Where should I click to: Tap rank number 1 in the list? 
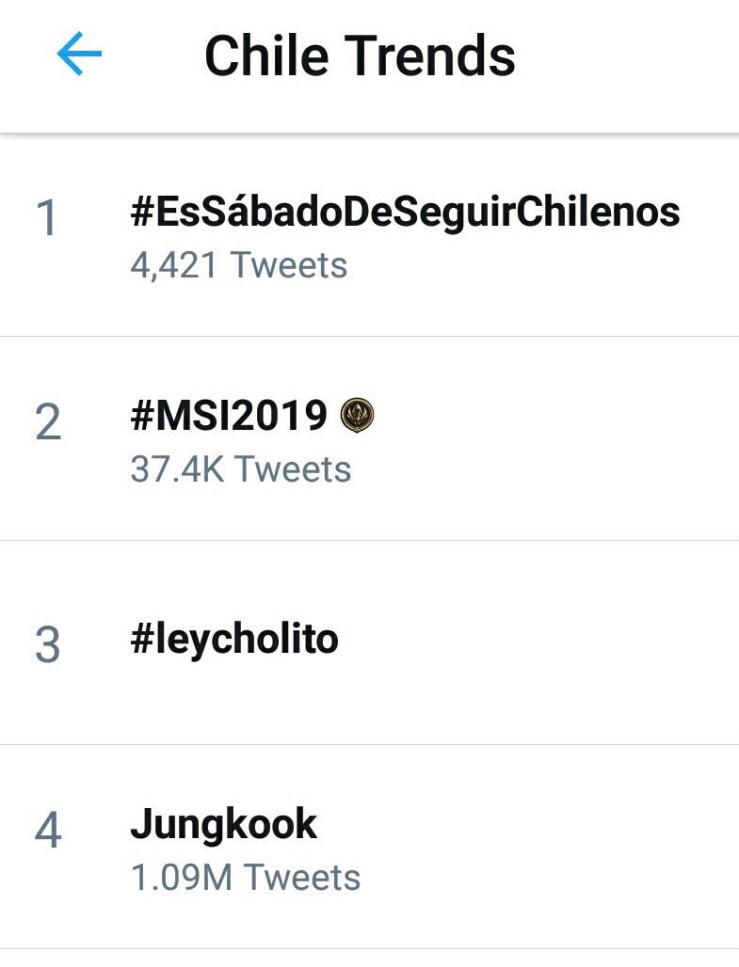coord(46,220)
